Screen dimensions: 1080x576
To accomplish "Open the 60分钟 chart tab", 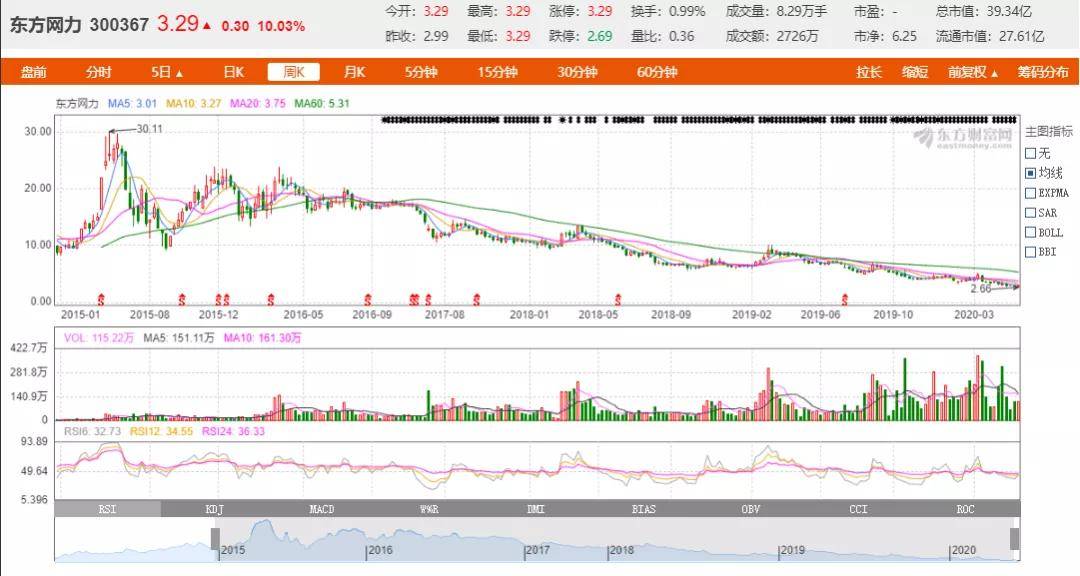I will point(657,72).
